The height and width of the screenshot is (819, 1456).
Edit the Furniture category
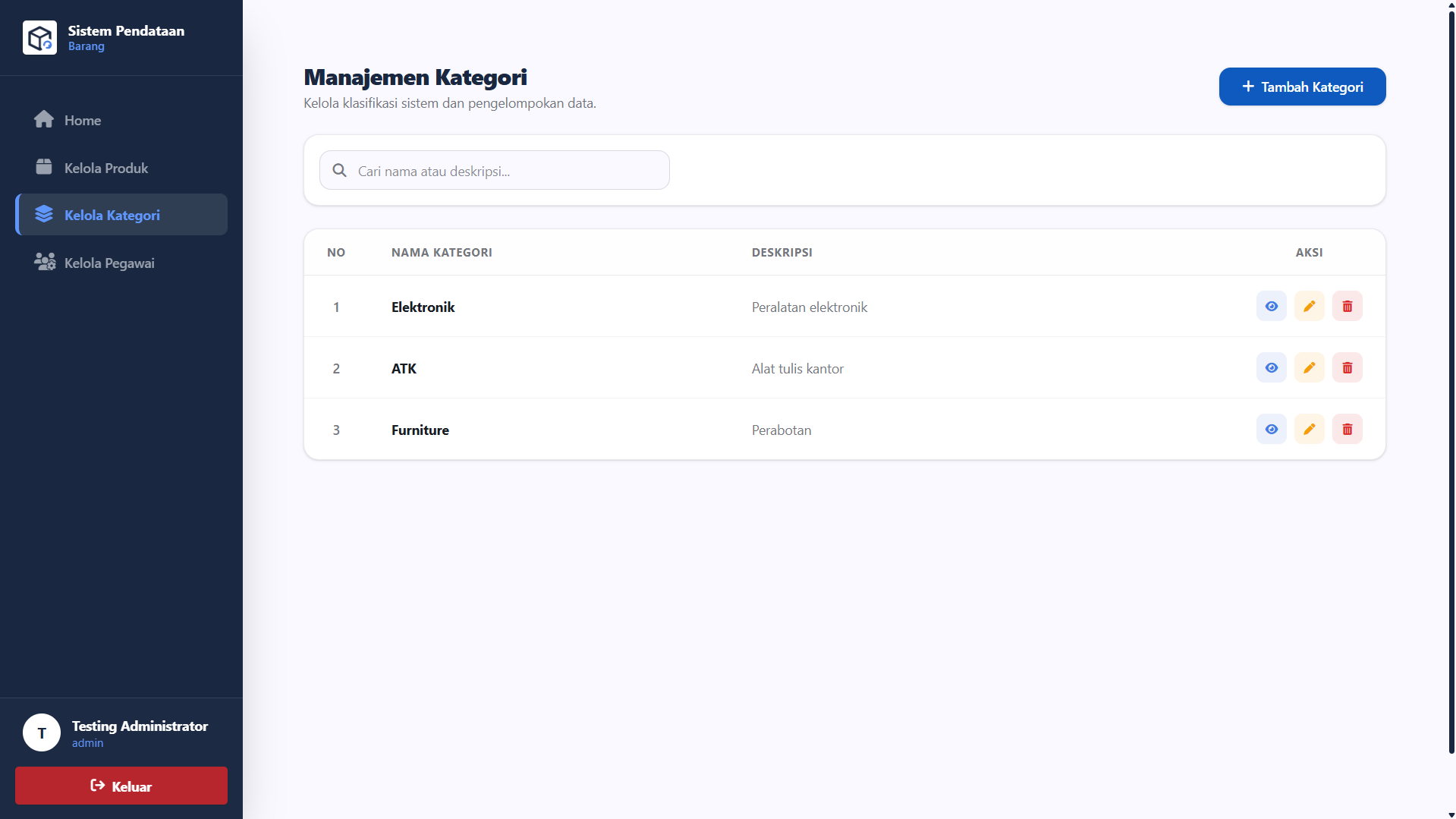pyautogui.click(x=1310, y=429)
